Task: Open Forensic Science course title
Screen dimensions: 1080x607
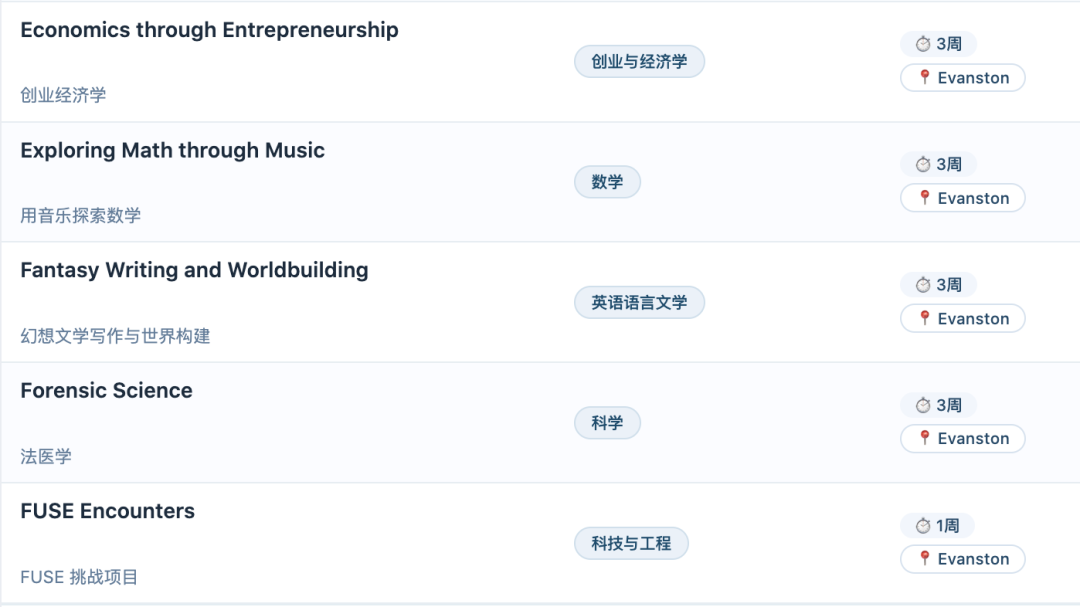Action: (x=106, y=390)
